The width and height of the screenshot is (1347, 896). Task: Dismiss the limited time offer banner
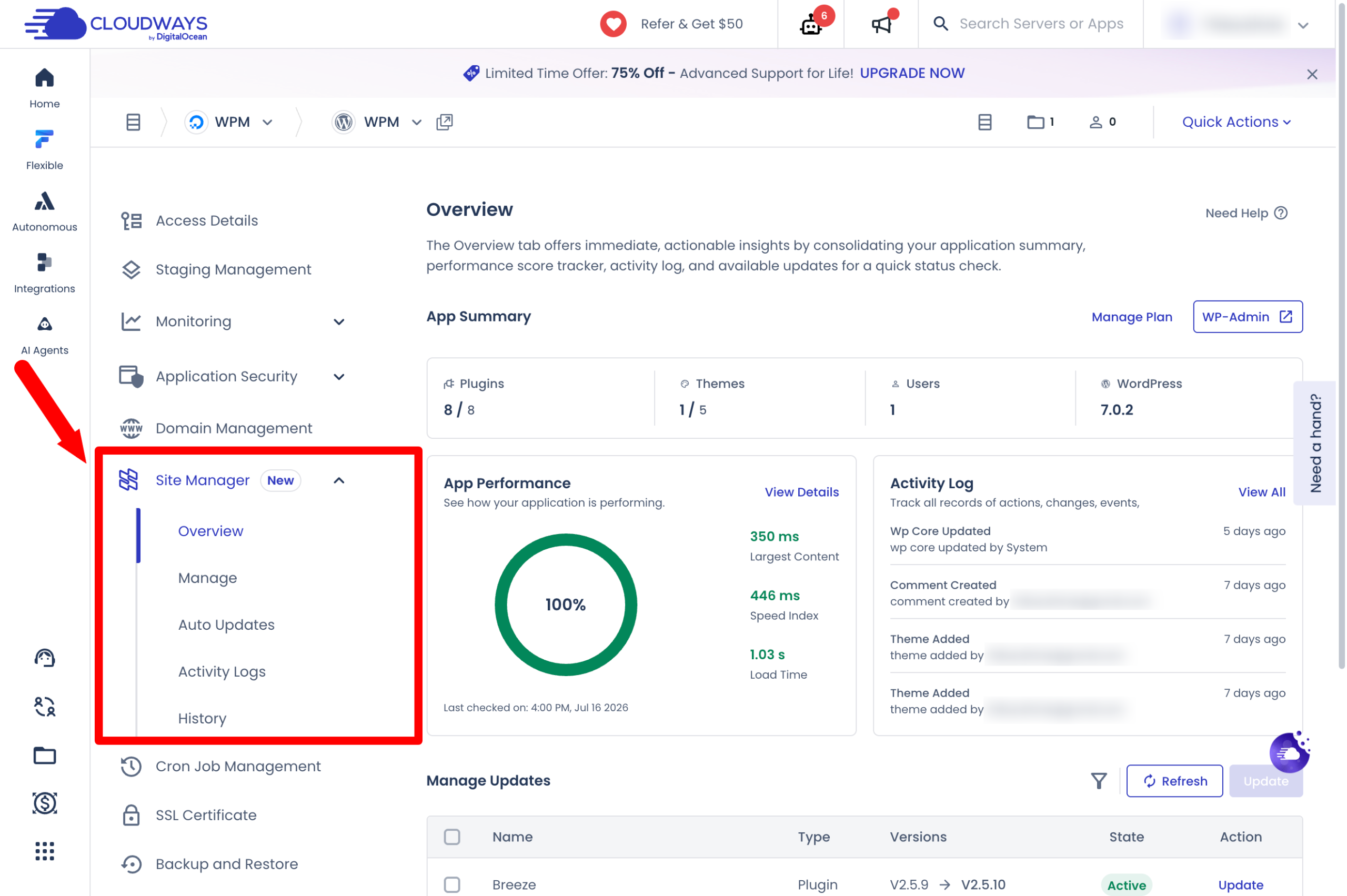tap(1312, 74)
